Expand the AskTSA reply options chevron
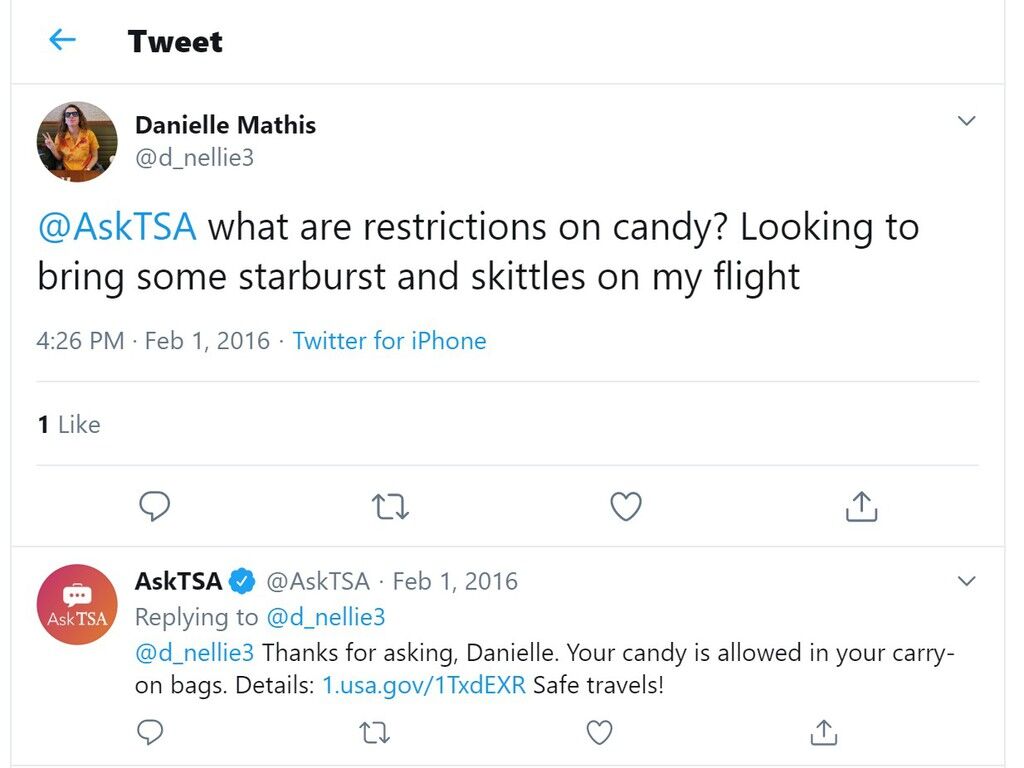The height and width of the screenshot is (768, 1024). (967, 581)
